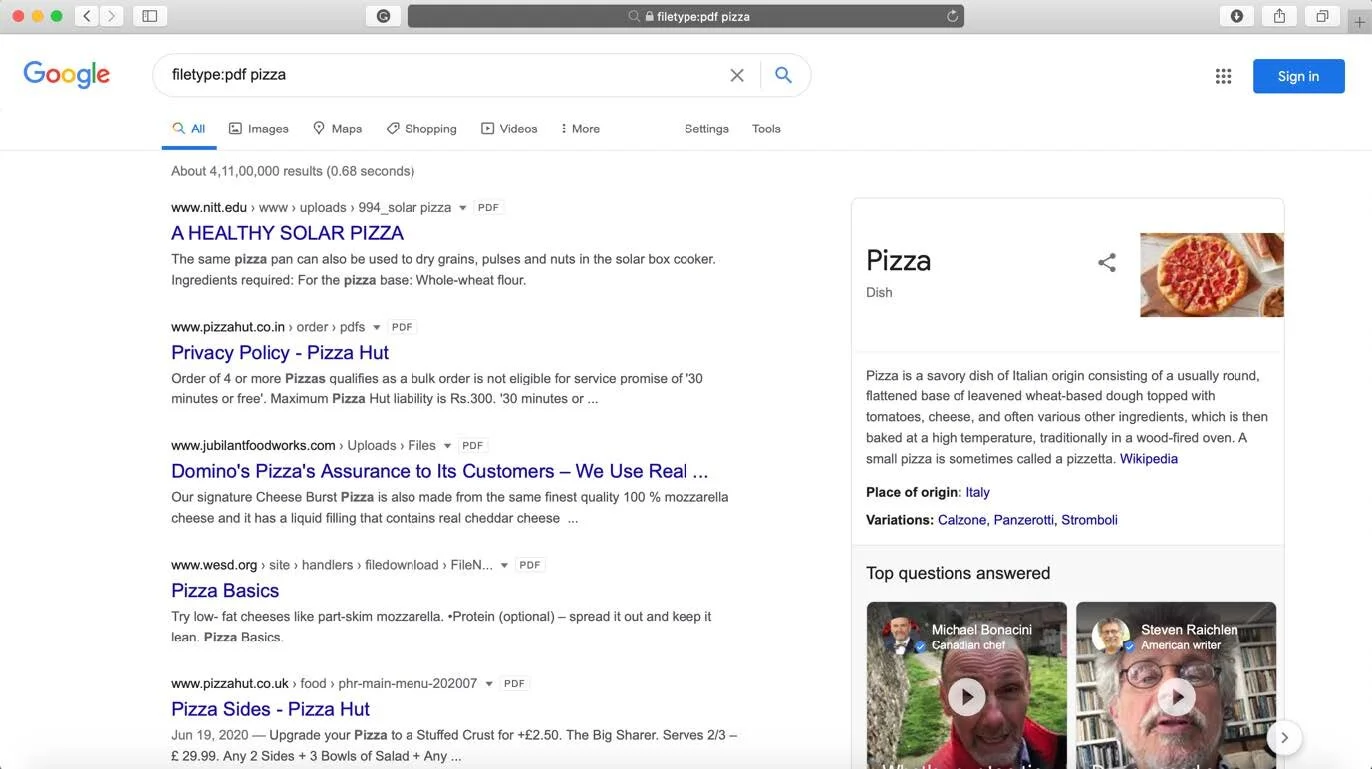Click the Pizza panel title

898,261
